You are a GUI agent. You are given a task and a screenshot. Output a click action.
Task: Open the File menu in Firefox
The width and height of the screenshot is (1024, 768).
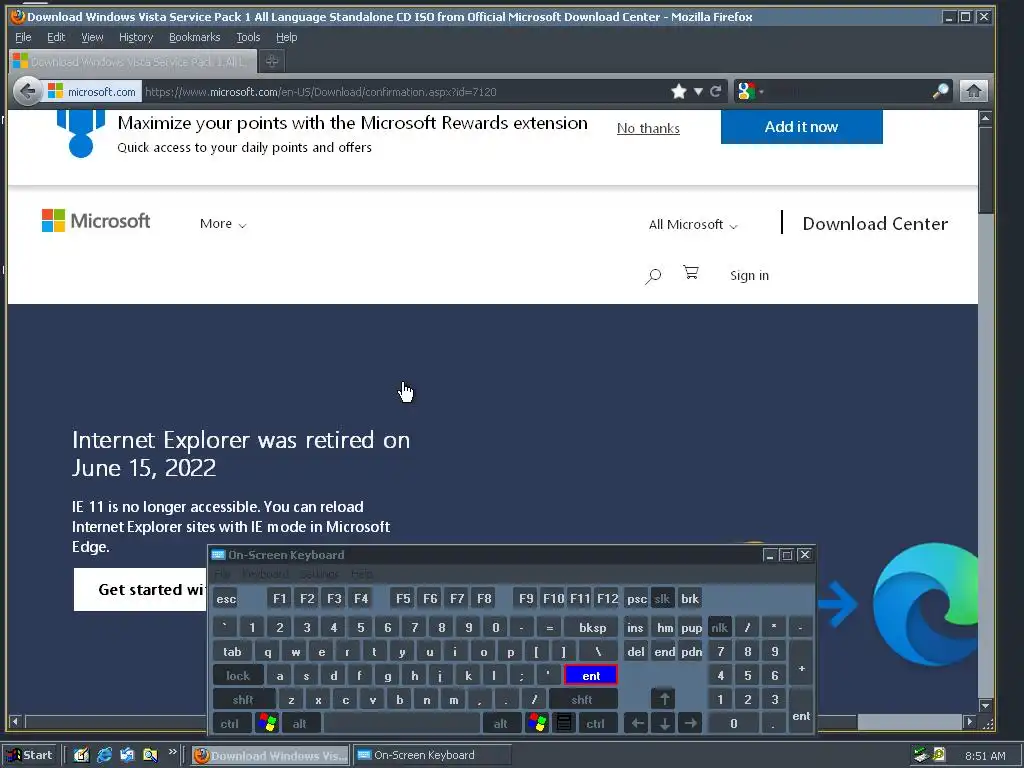23,37
